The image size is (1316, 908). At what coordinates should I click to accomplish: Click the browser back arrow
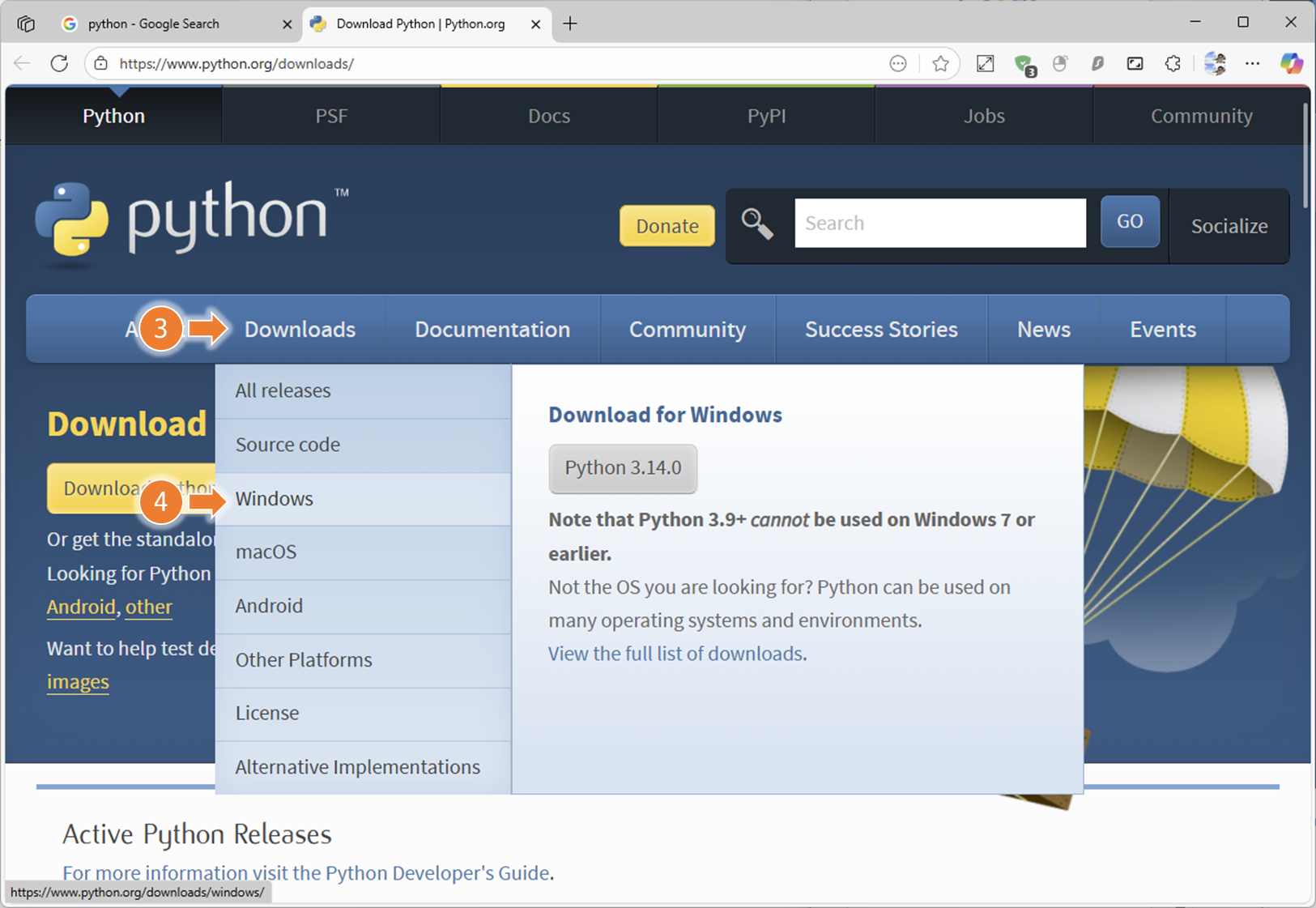point(22,63)
